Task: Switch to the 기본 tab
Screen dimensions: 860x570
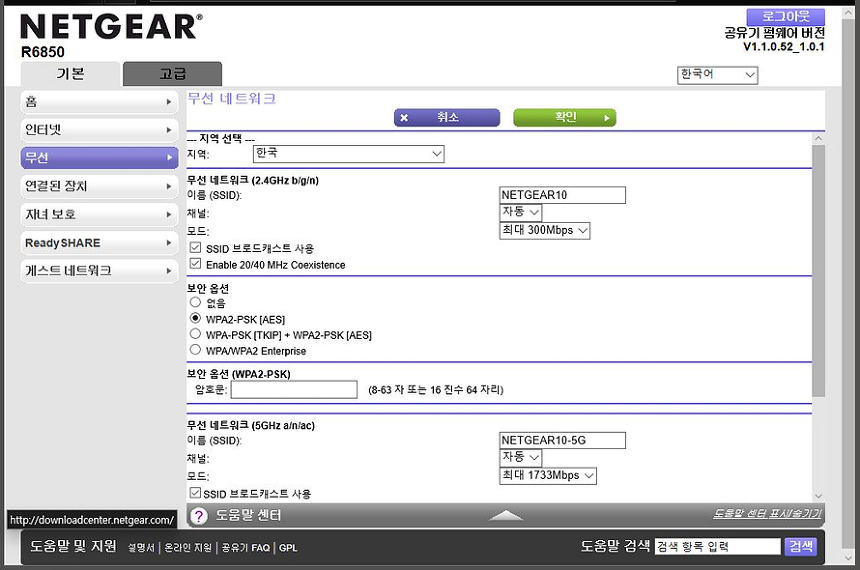Action: coord(70,74)
